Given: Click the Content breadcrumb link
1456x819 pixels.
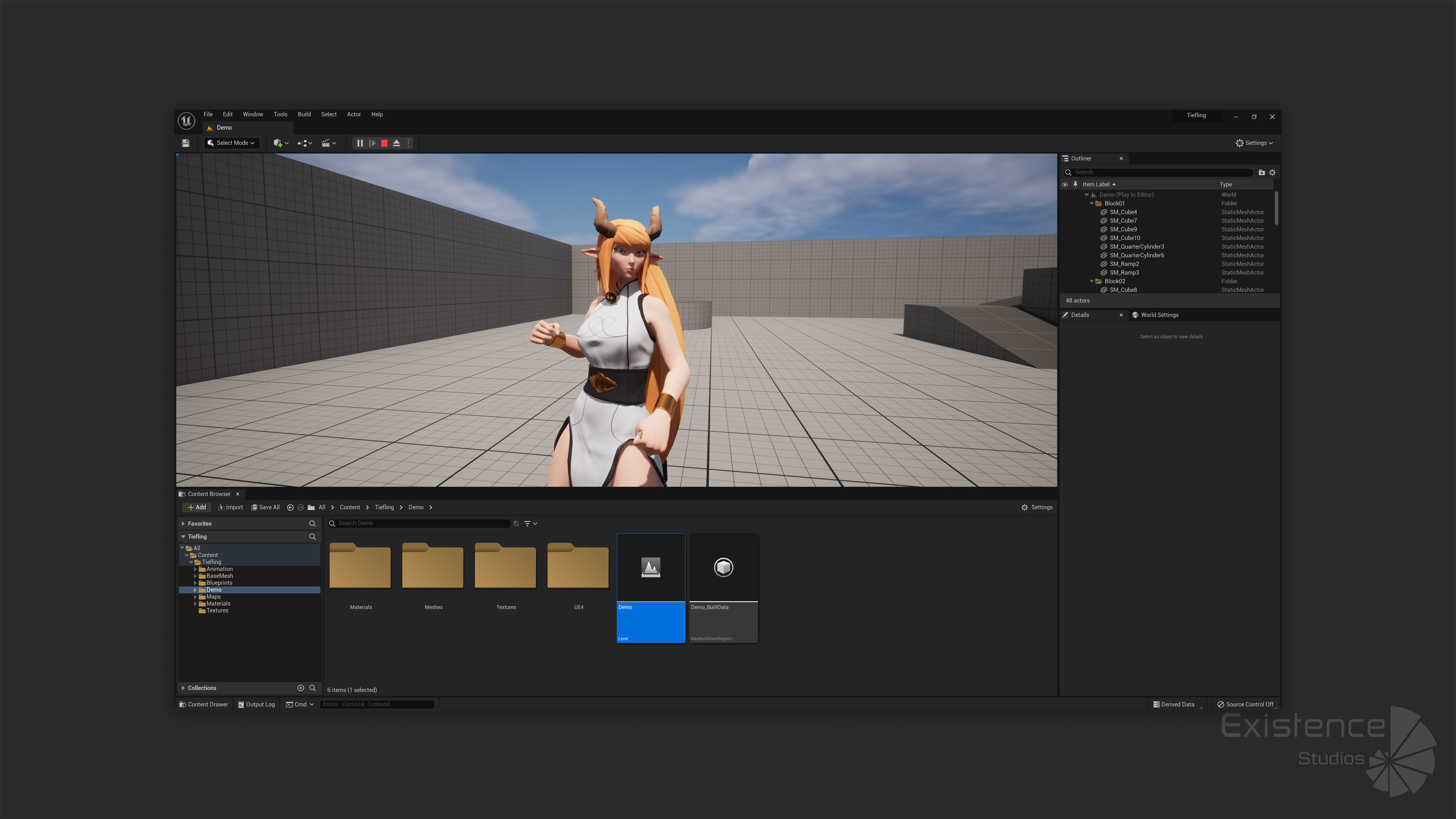Looking at the screenshot, I should pyautogui.click(x=350, y=508).
